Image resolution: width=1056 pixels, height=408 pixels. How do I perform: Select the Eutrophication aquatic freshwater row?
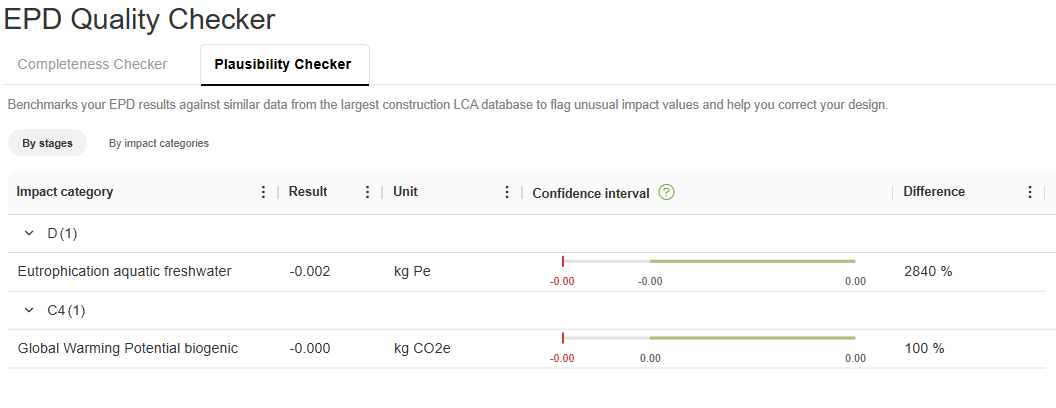(125, 271)
